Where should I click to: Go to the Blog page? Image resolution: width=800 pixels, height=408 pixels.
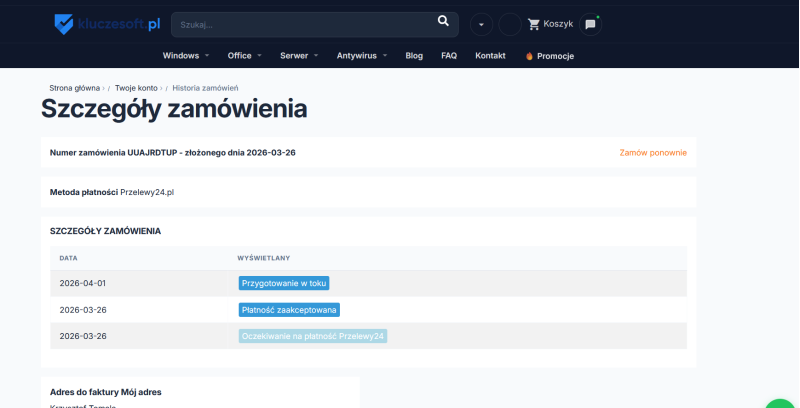pos(414,56)
